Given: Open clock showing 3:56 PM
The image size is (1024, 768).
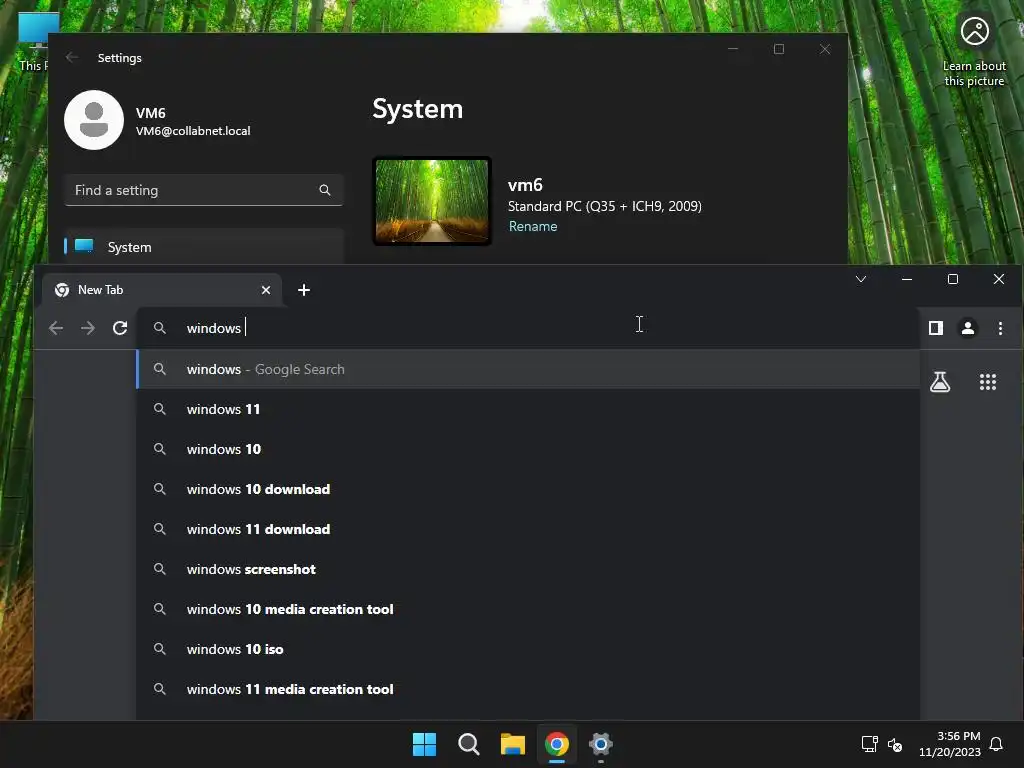Looking at the screenshot, I should 950,744.
